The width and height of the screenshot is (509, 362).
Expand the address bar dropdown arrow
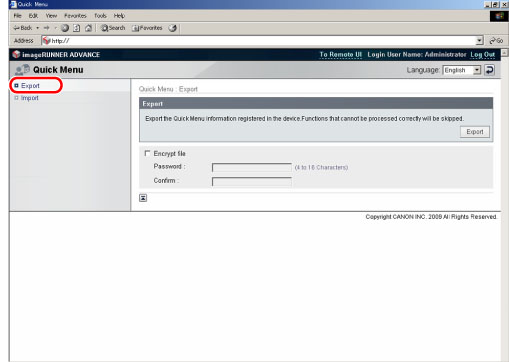click(x=479, y=41)
